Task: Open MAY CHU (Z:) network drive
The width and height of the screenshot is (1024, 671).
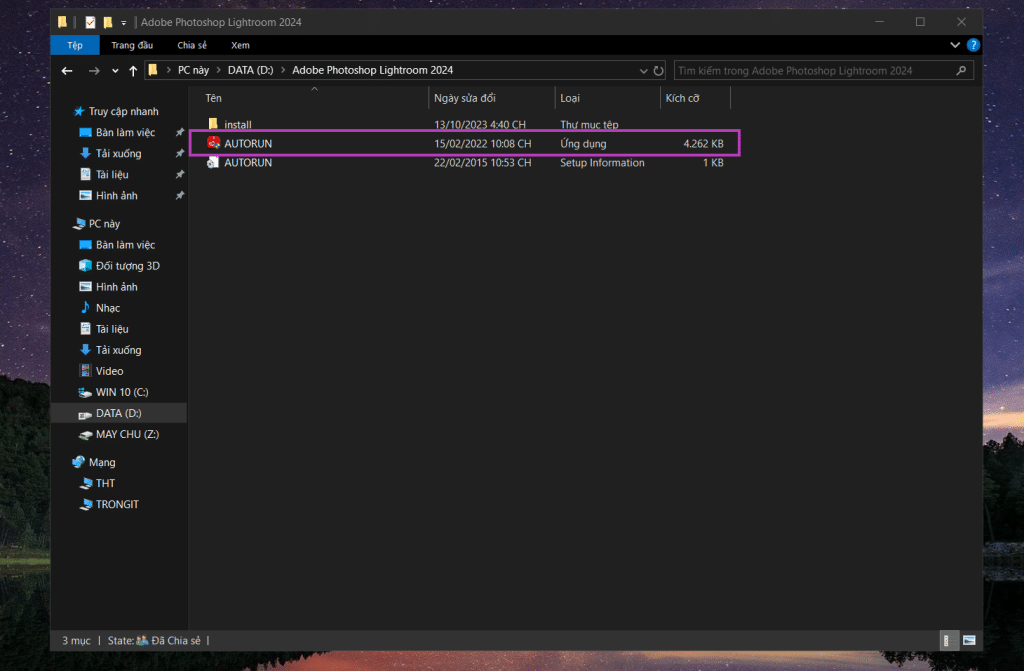Action: [x=119, y=434]
